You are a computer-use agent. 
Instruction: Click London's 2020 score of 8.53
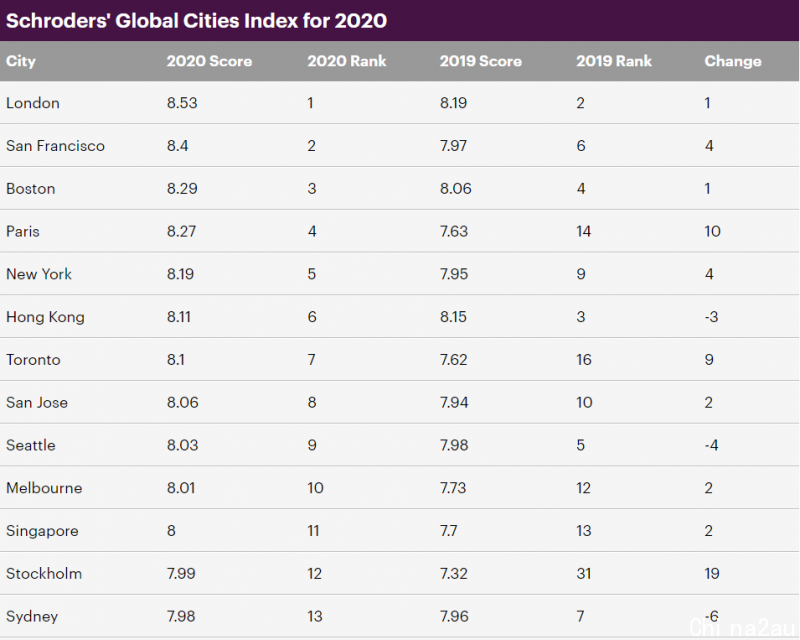tap(182, 103)
